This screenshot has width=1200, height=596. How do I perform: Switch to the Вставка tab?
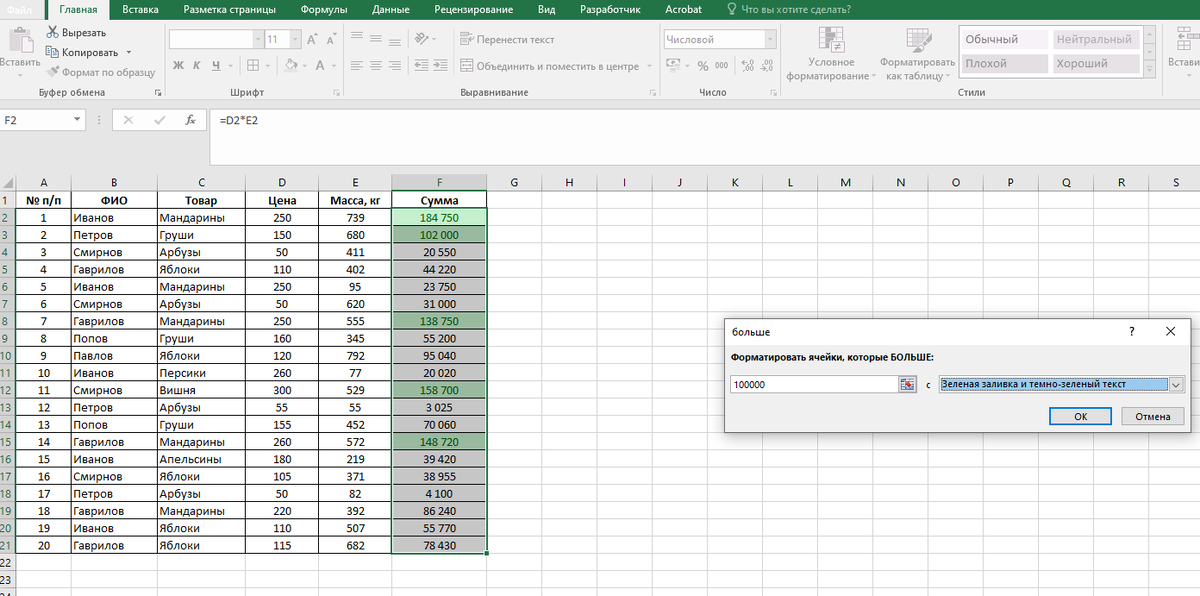point(140,9)
